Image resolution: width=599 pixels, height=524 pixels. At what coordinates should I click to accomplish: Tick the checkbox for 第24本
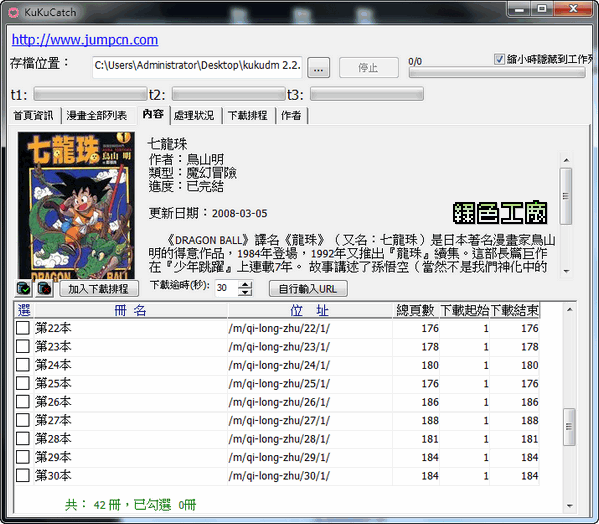23,365
